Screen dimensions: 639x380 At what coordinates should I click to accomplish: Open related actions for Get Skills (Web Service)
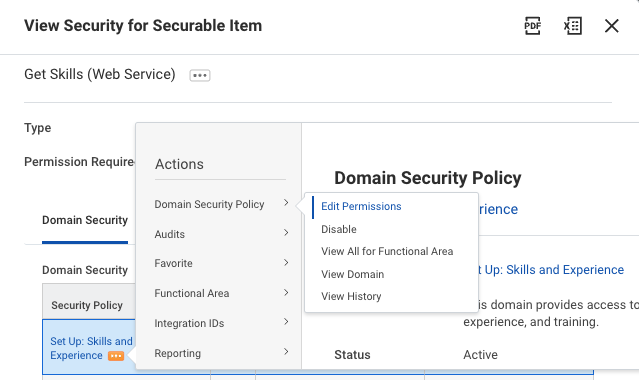200,75
